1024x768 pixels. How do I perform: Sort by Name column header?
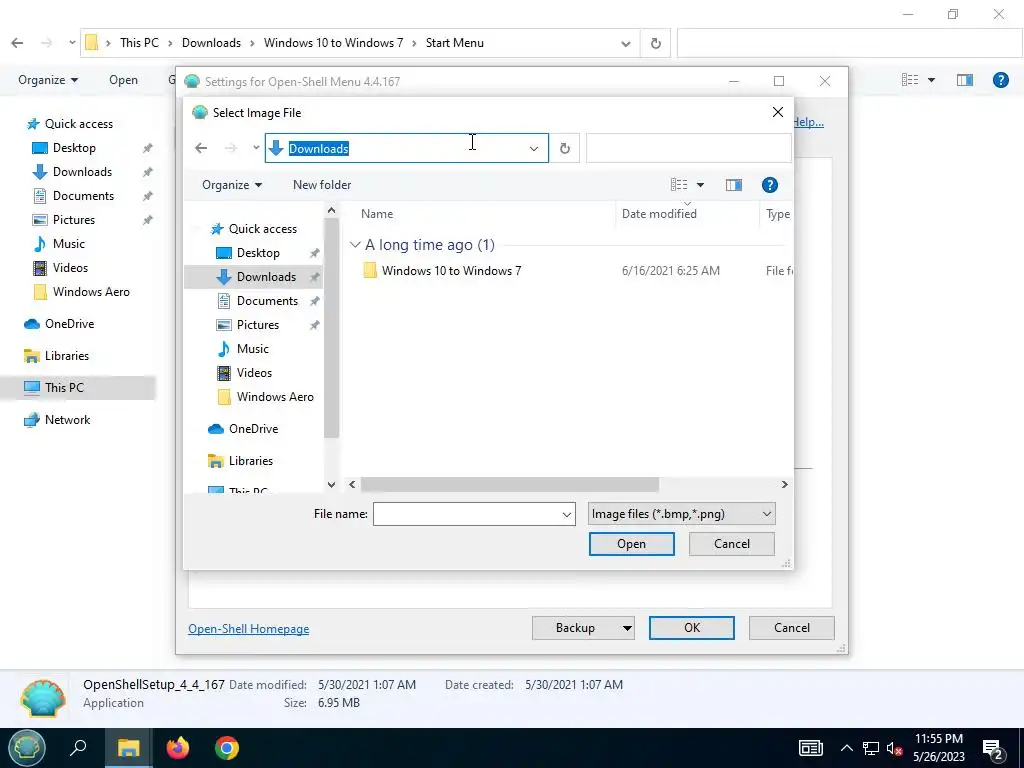[377, 214]
